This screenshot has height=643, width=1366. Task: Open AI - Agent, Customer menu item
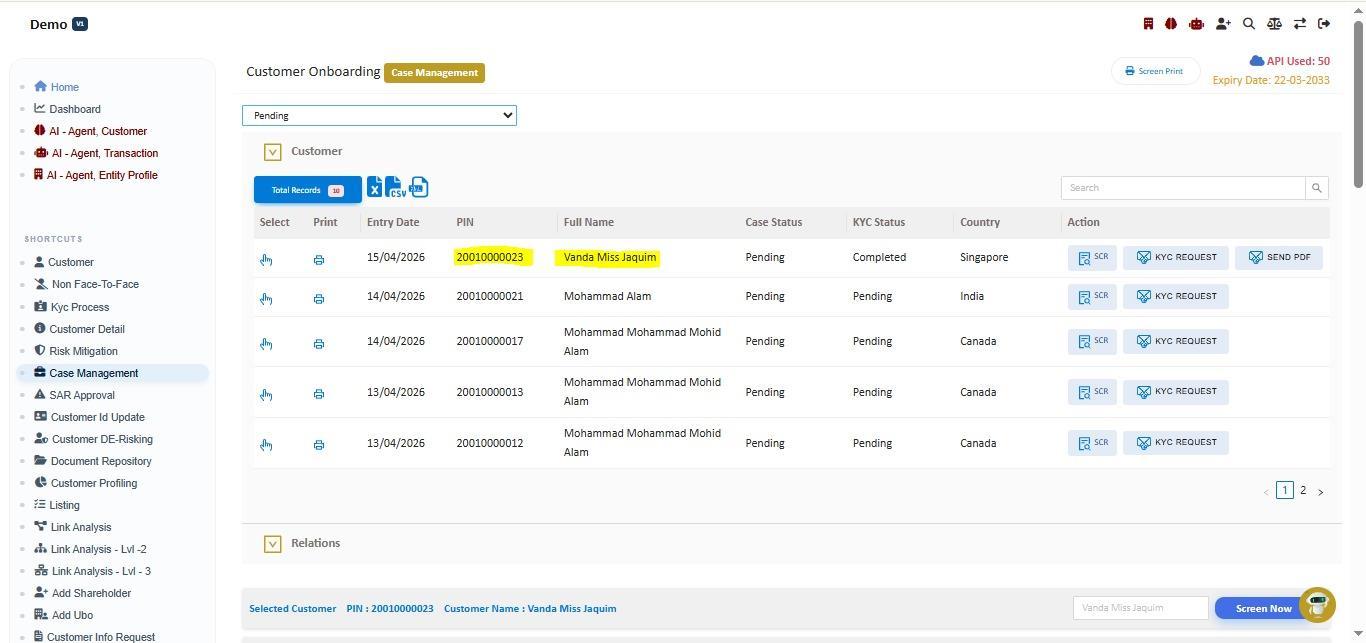point(90,131)
